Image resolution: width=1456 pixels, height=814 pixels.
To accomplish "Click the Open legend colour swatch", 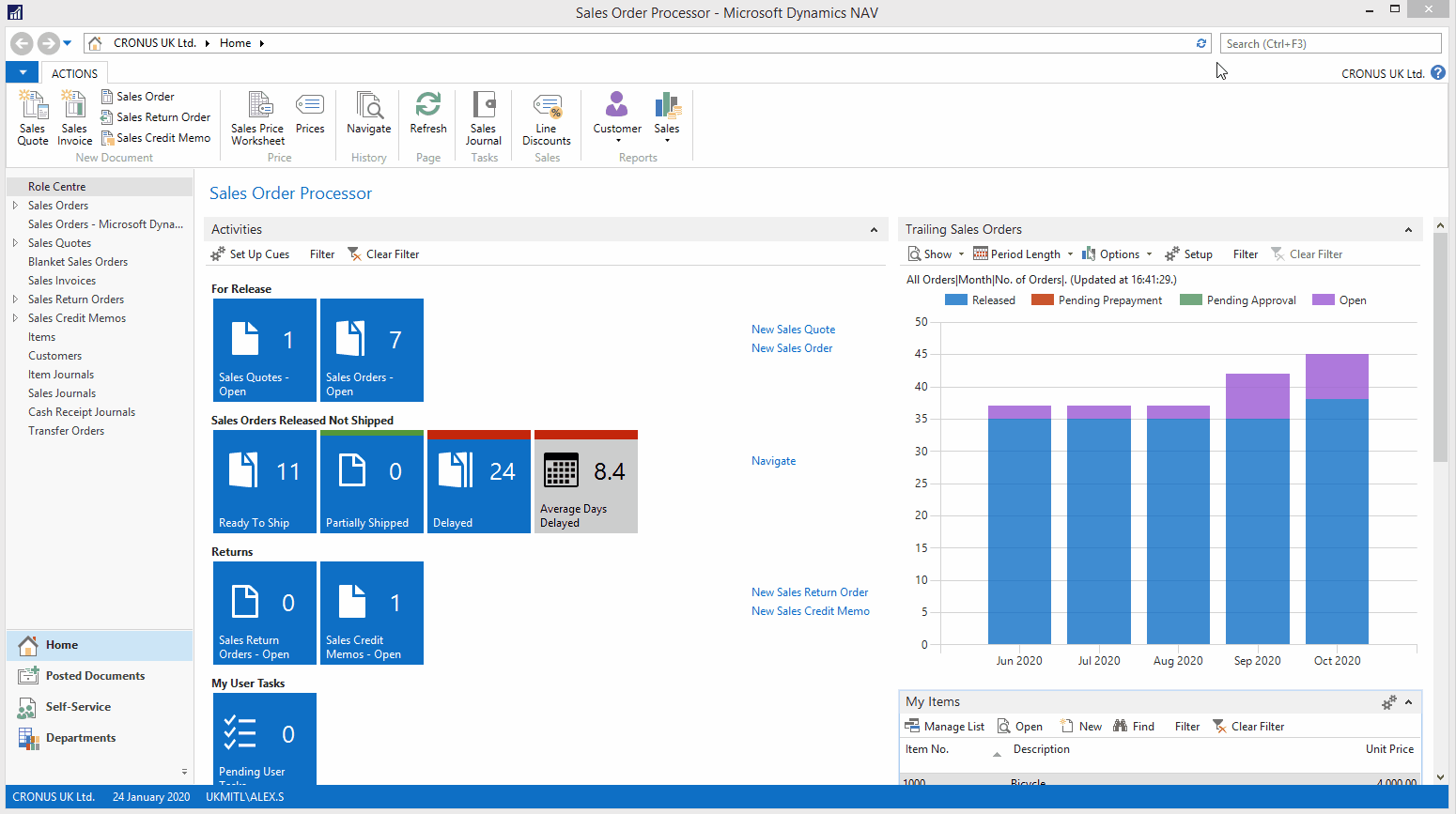I will pyautogui.click(x=1324, y=300).
